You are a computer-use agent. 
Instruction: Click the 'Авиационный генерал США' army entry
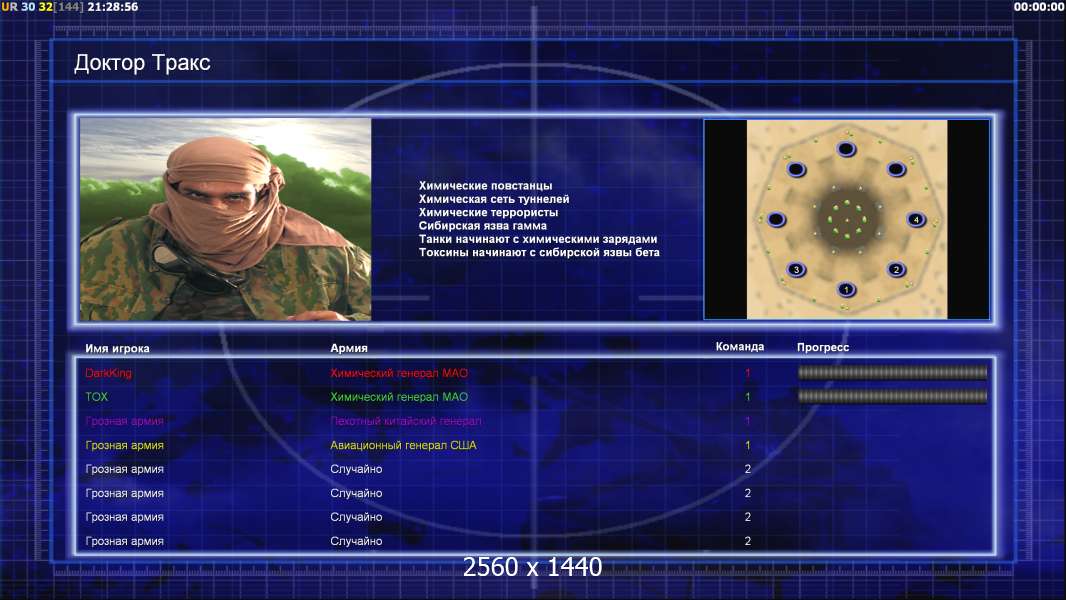(x=403, y=446)
